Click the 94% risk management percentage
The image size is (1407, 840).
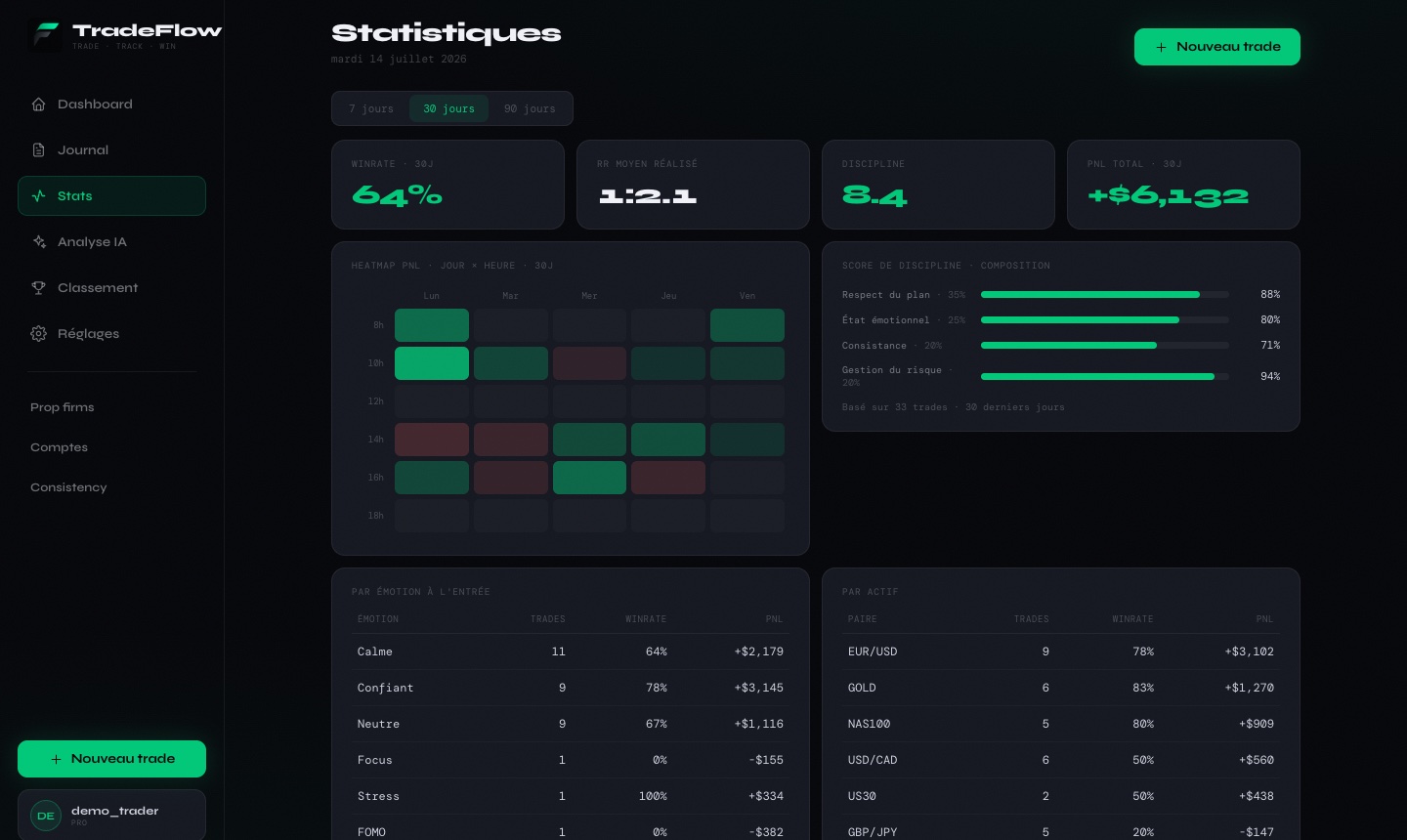[1270, 376]
